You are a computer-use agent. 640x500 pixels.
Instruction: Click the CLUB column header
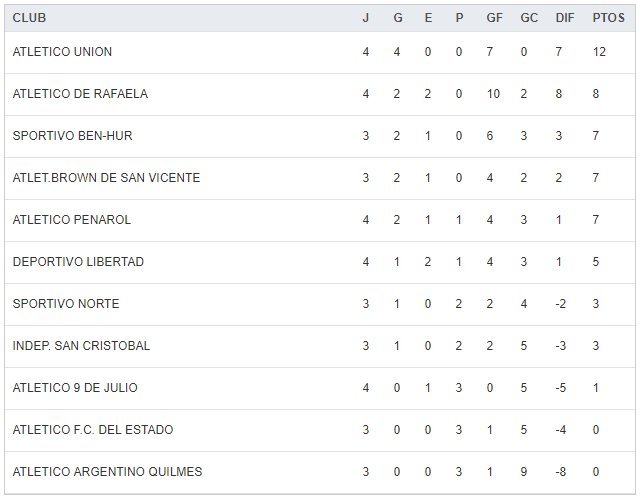[29, 18]
